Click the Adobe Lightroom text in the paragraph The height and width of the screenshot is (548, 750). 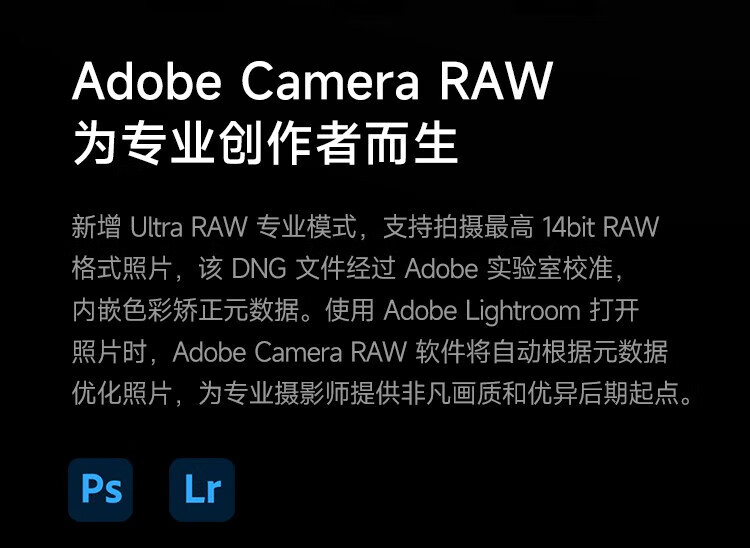click(482, 311)
